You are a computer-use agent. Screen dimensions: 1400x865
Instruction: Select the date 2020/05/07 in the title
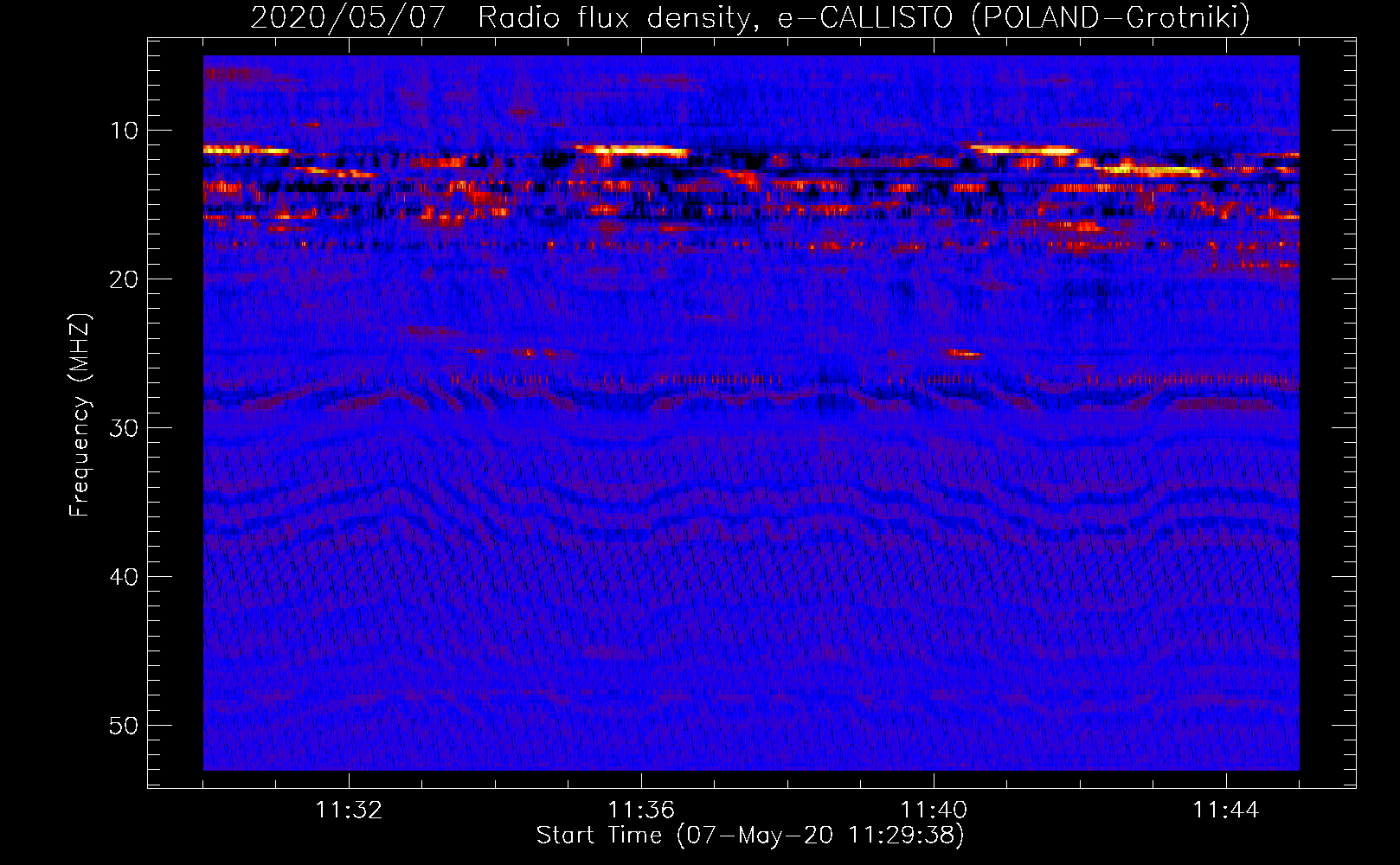coord(348,17)
